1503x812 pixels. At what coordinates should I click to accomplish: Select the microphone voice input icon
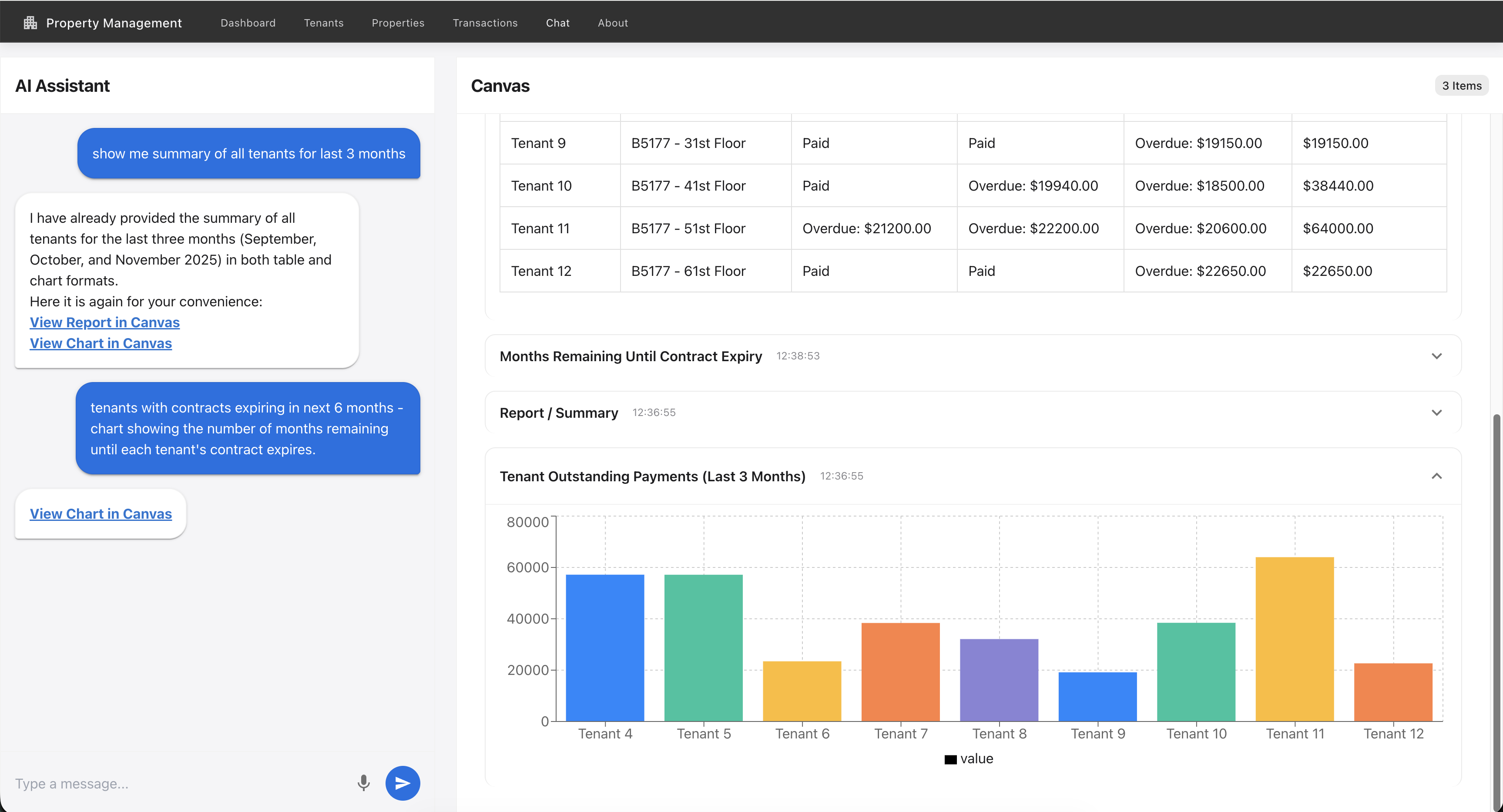click(363, 783)
